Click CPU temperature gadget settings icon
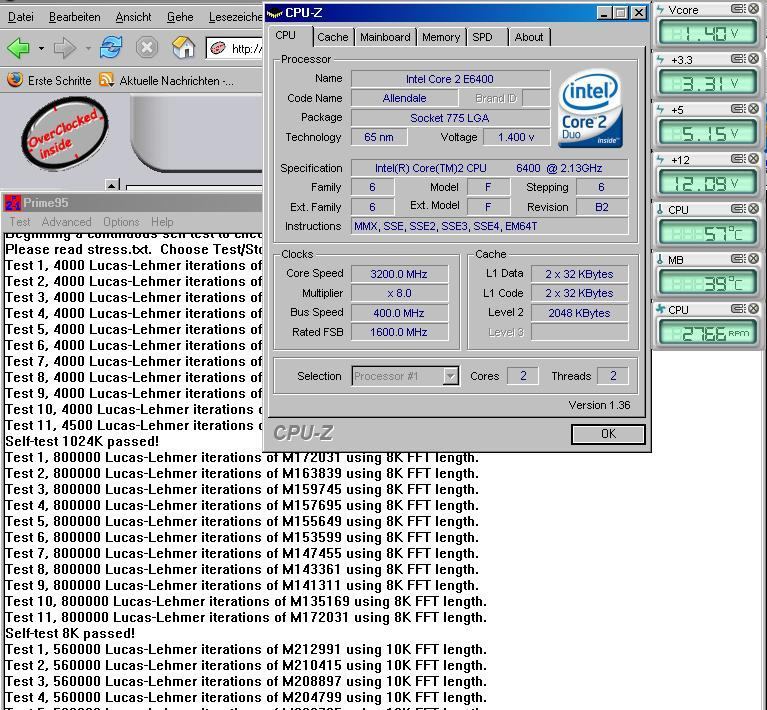The height and width of the screenshot is (710, 767). (738, 208)
